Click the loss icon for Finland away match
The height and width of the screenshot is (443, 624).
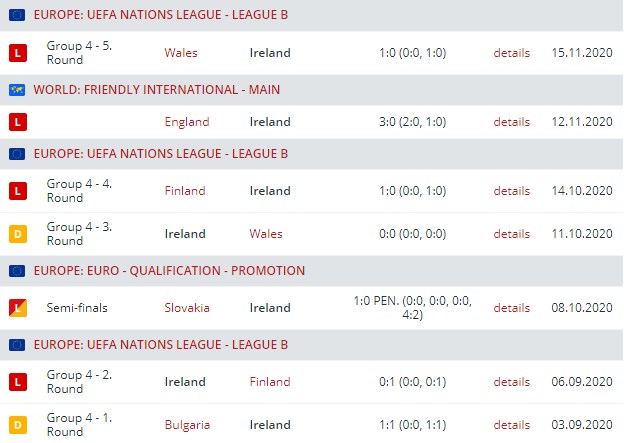[x=16, y=190]
